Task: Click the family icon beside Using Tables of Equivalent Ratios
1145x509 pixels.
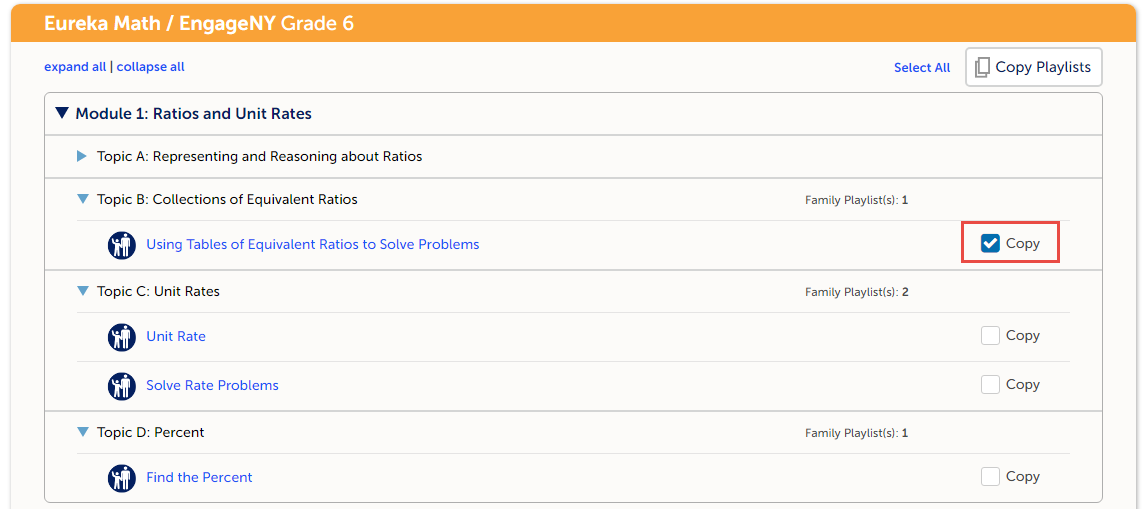Action: pyautogui.click(x=122, y=245)
